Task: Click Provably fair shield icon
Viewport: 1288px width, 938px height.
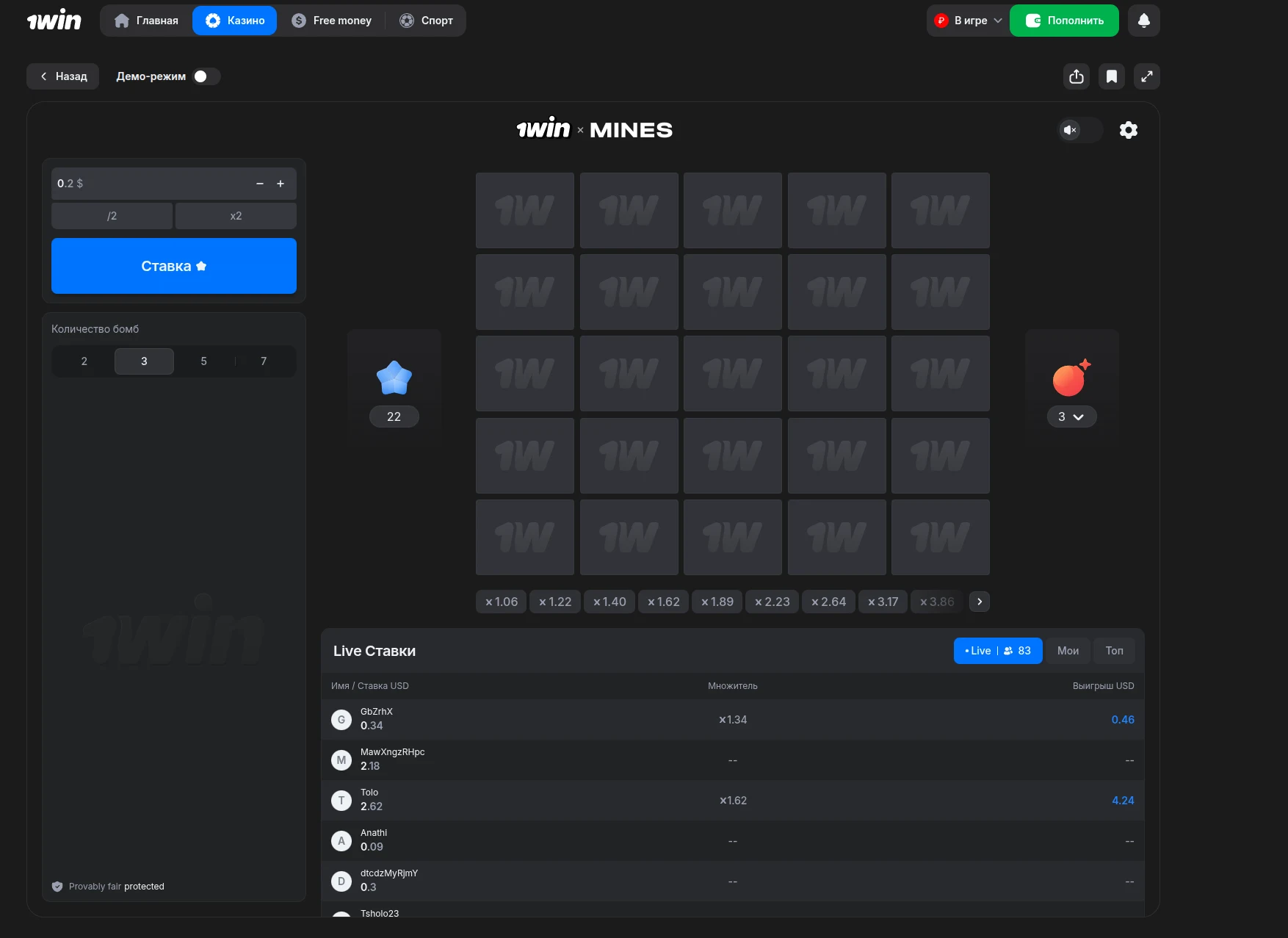Action: pos(57,887)
